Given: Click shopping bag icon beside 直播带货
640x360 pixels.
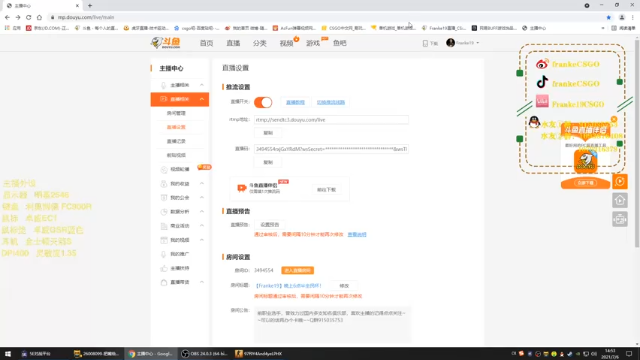Looking at the screenshot, I should click(x=164, y=282).
